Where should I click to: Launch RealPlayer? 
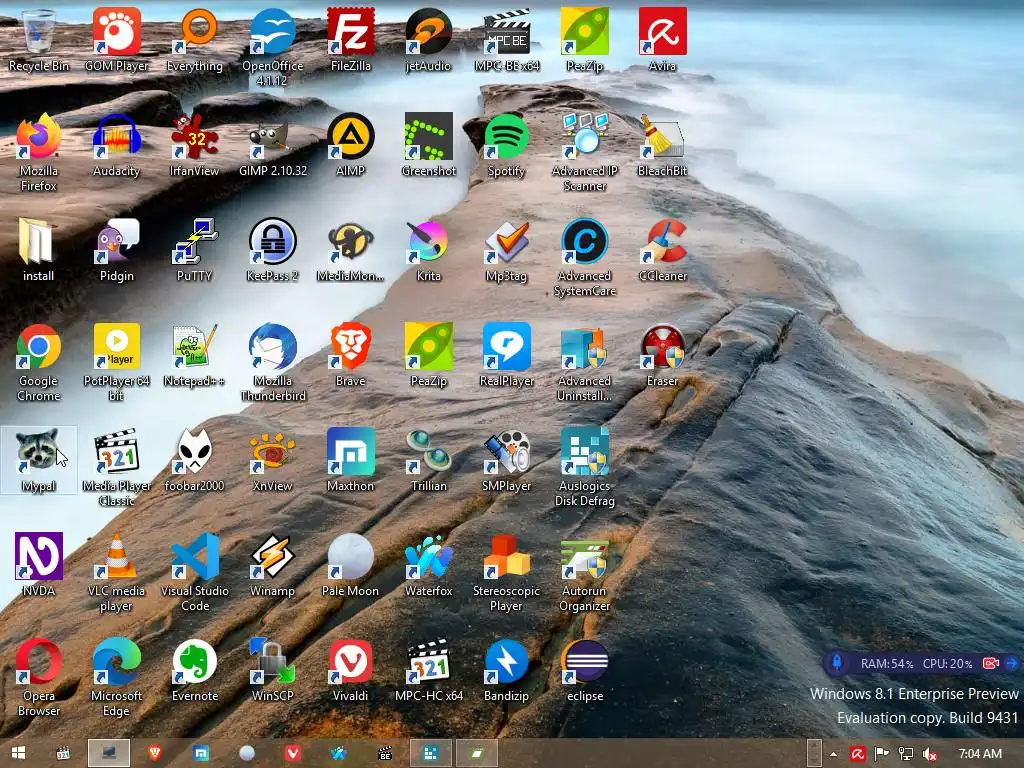(507, 355)
